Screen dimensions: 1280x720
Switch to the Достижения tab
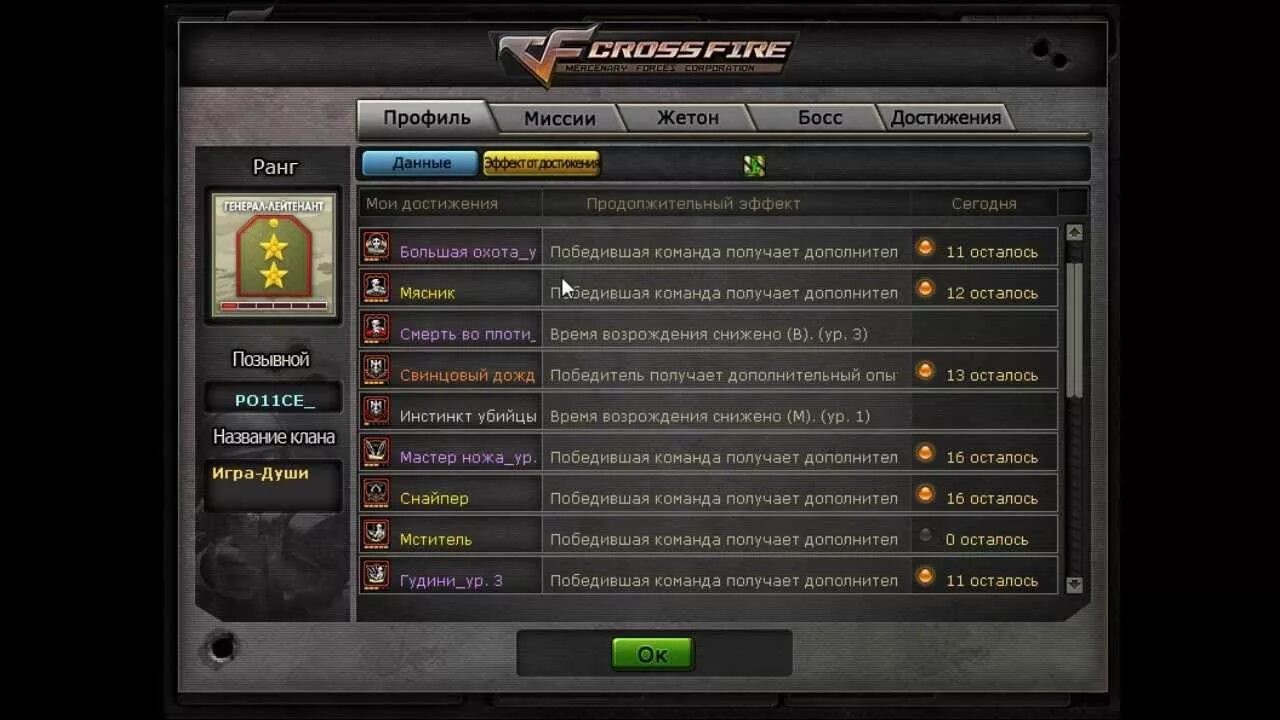945,117
